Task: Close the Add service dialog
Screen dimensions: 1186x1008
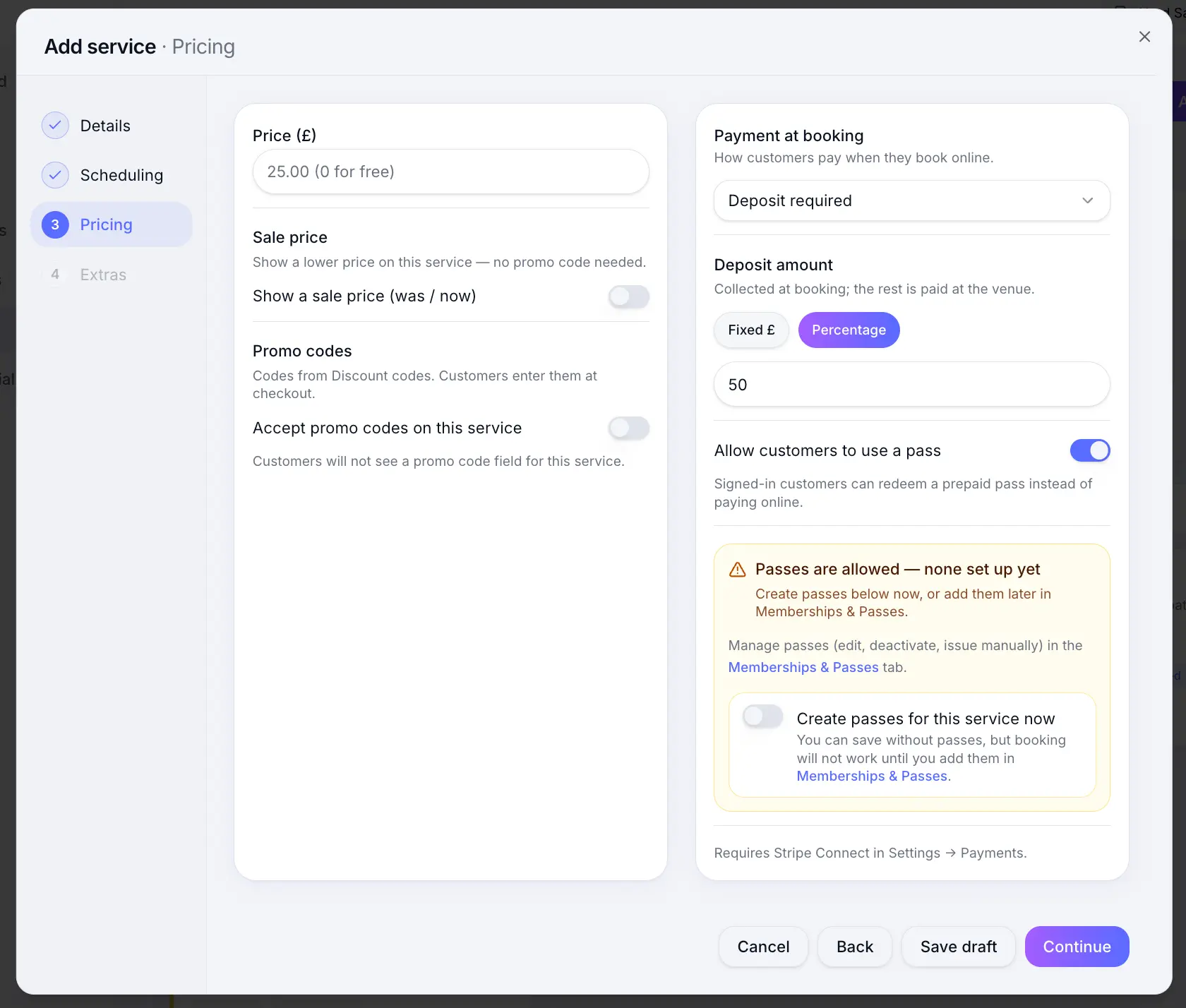Action: point(1144,37)
